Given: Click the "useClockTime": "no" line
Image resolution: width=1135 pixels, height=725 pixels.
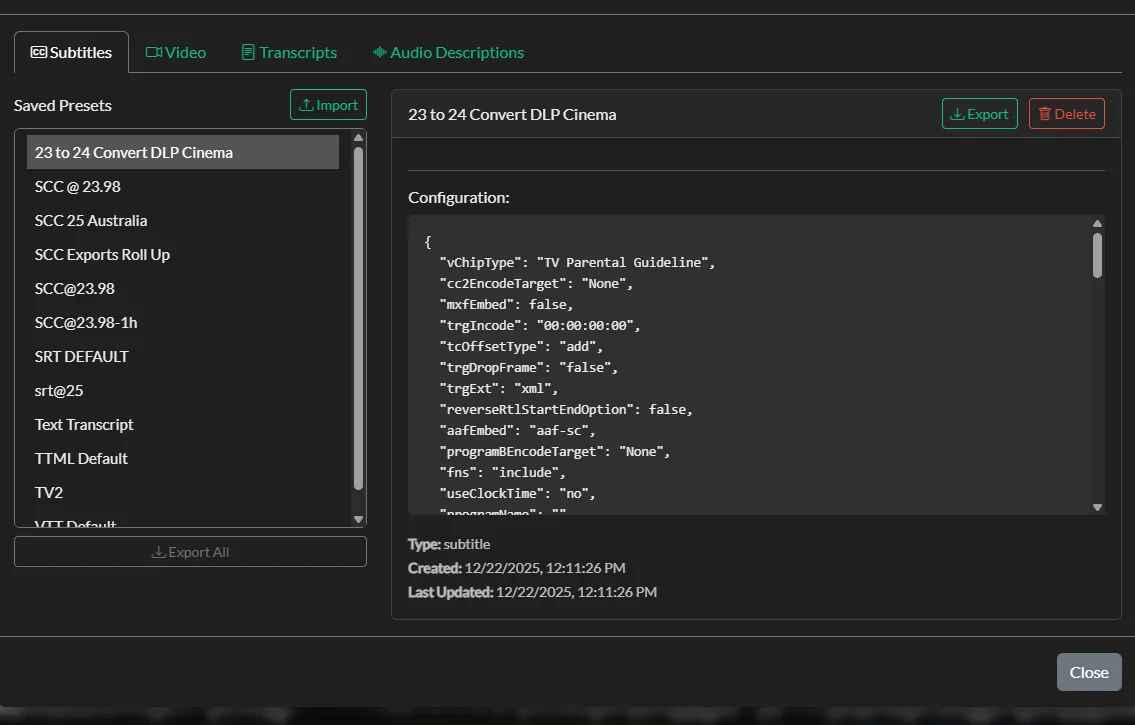Looking at the screenshot, I should click(518, 493).
